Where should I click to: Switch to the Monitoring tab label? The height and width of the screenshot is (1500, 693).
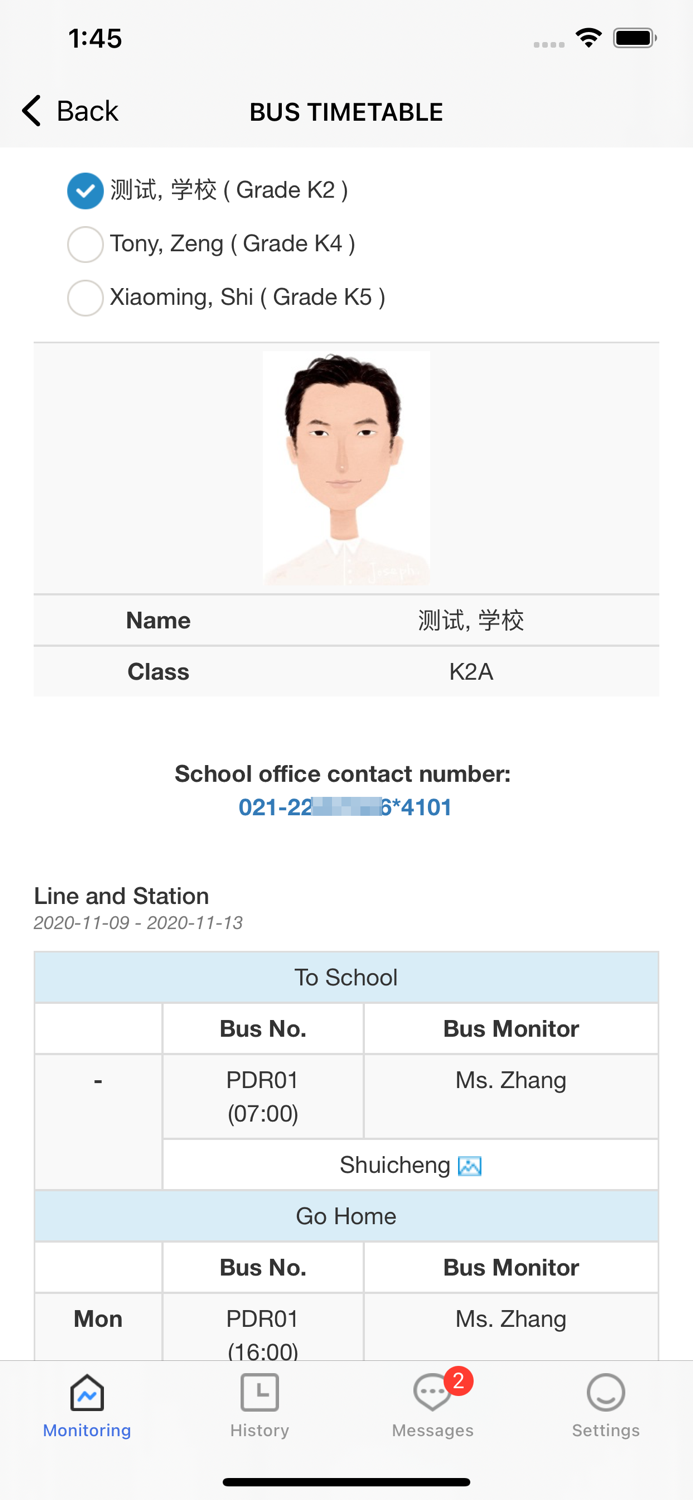pyautogui.click(x=87, y=1431)
